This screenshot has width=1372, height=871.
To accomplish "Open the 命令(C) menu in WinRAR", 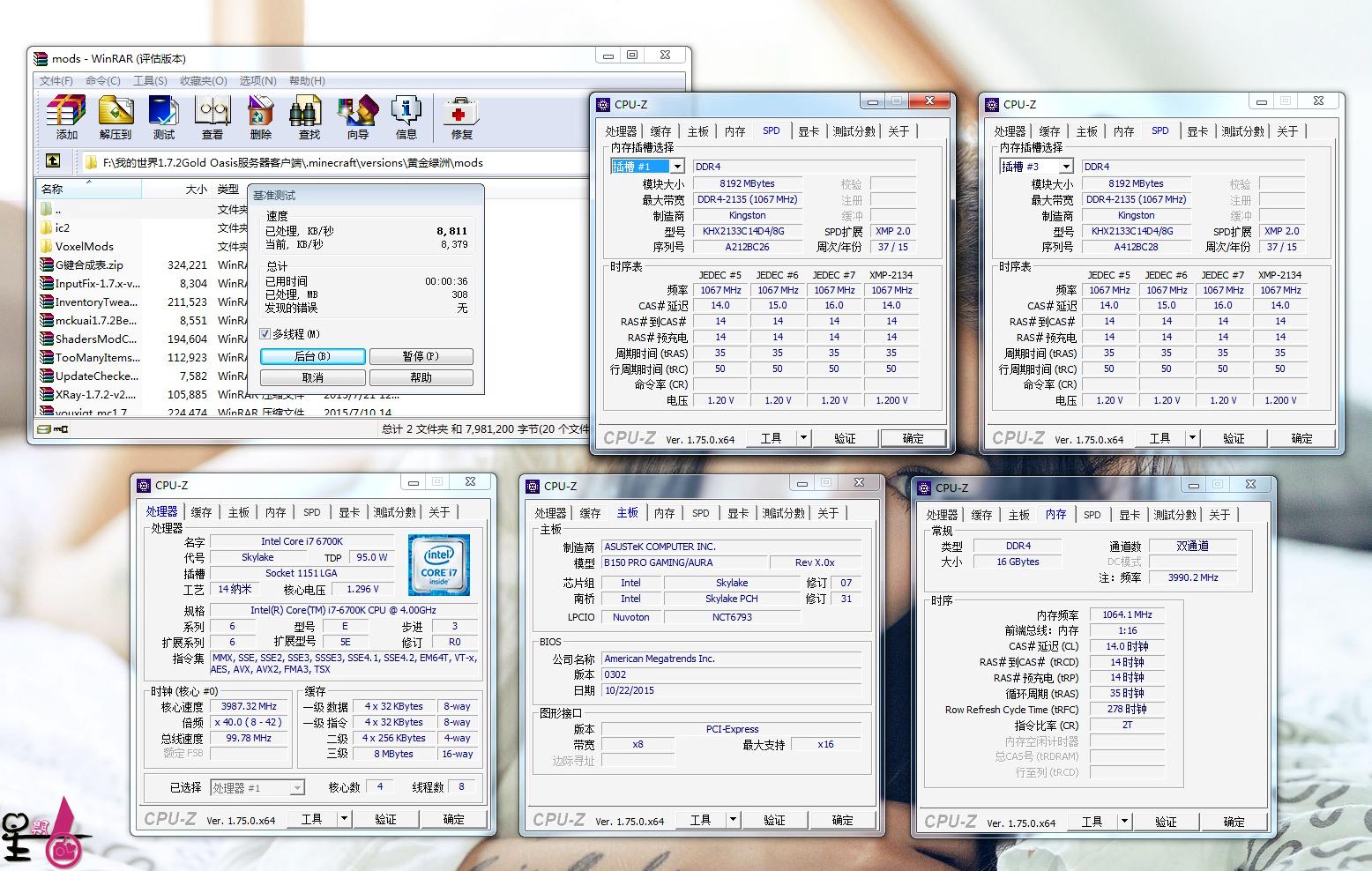I will 103,81.
